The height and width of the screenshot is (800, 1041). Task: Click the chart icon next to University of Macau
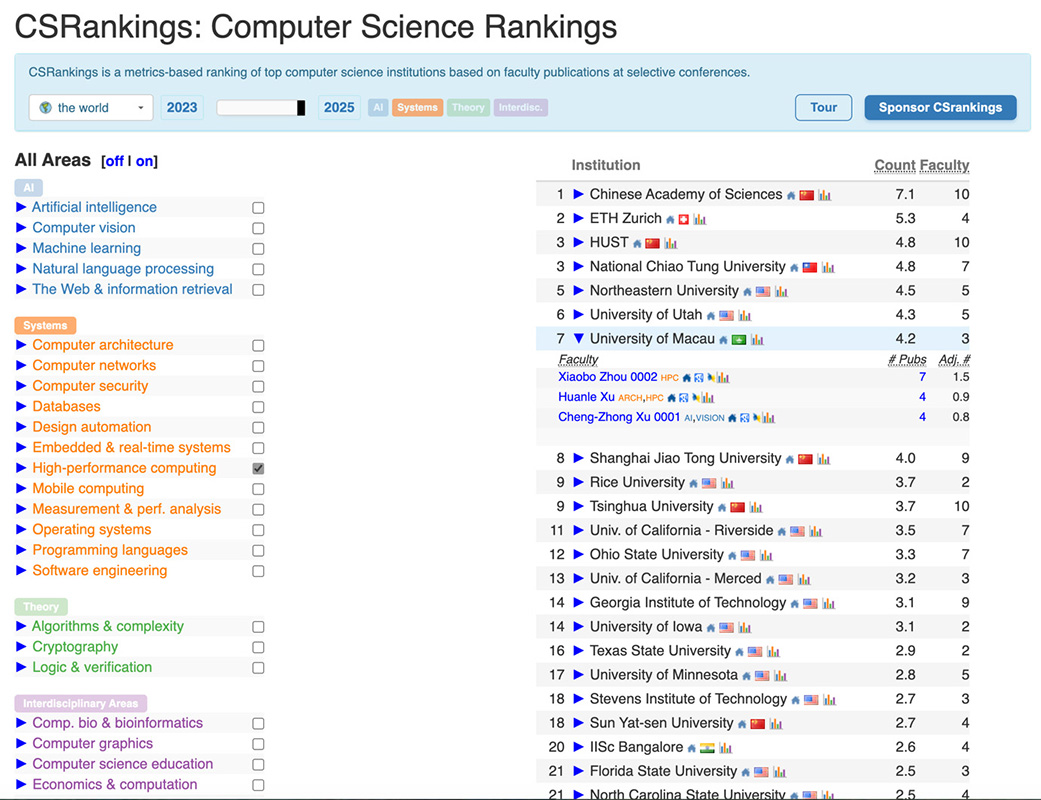(x=757, y=340)
